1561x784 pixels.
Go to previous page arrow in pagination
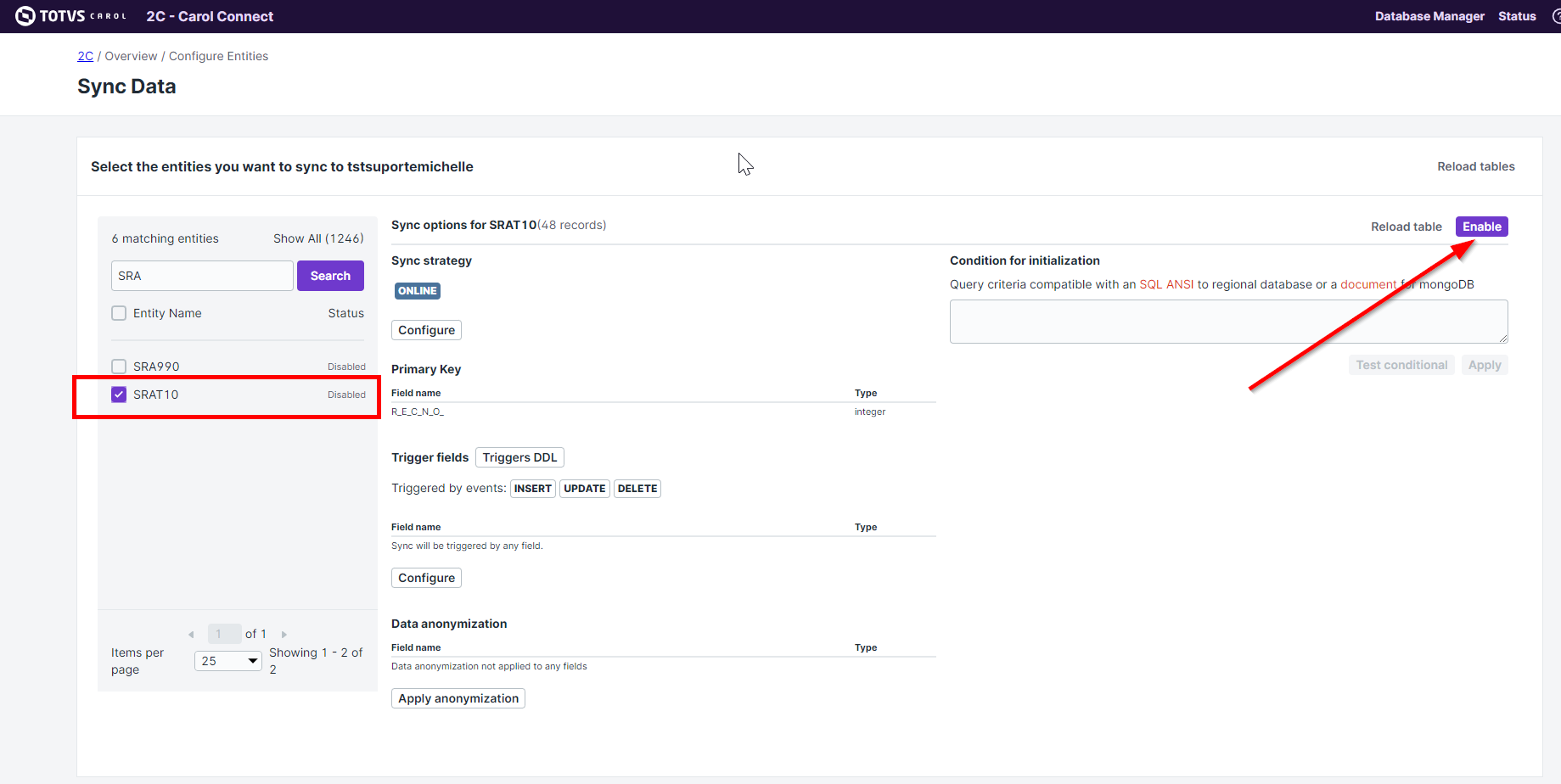[191, 635]
